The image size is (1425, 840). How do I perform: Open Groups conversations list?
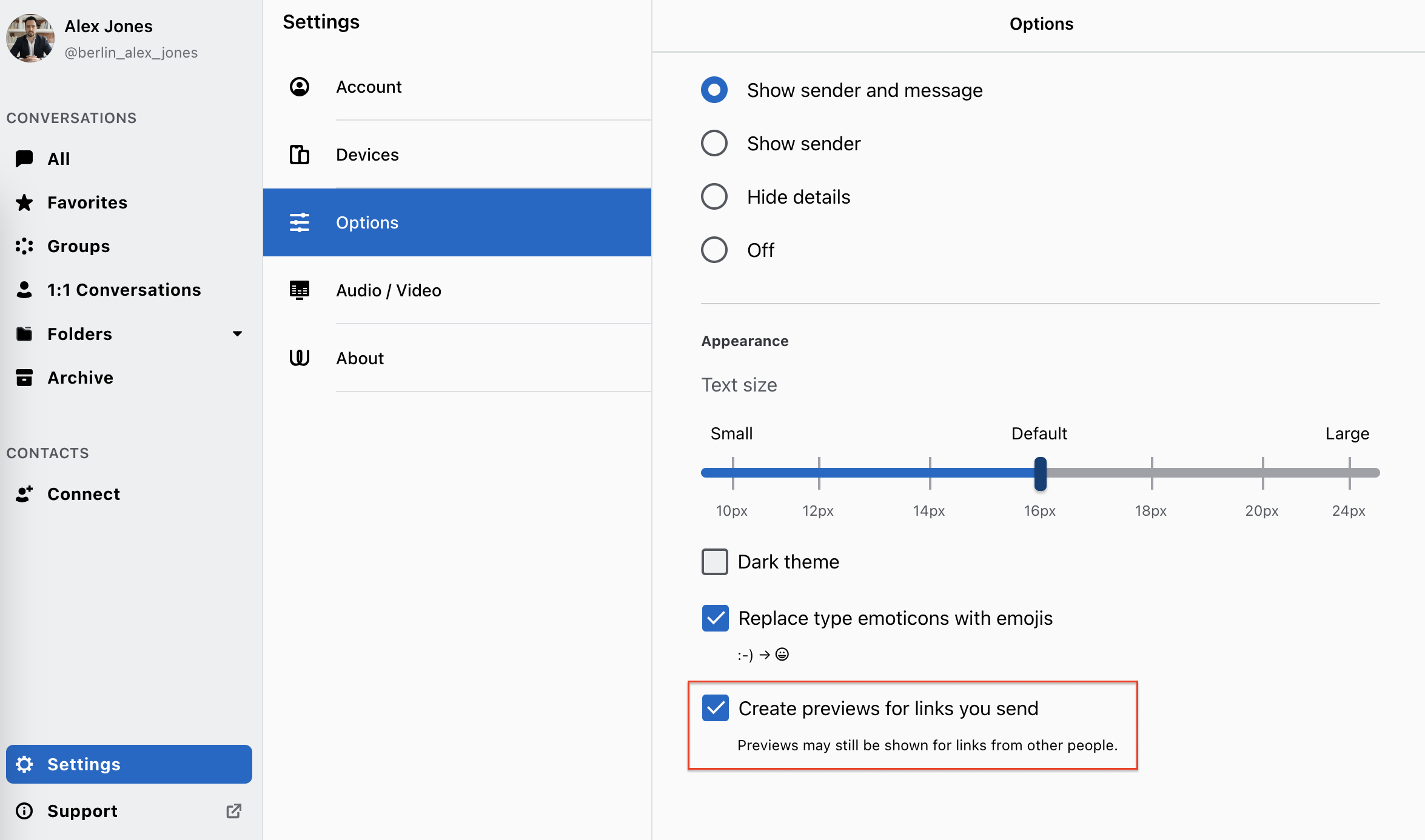[129, 246]
